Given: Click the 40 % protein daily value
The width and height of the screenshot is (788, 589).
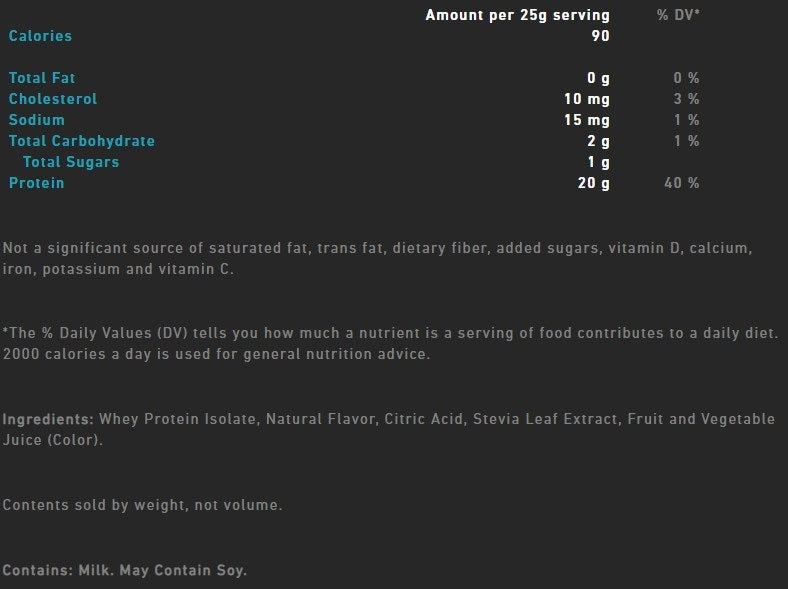Looking at the screenshot, I should [681, 183].
